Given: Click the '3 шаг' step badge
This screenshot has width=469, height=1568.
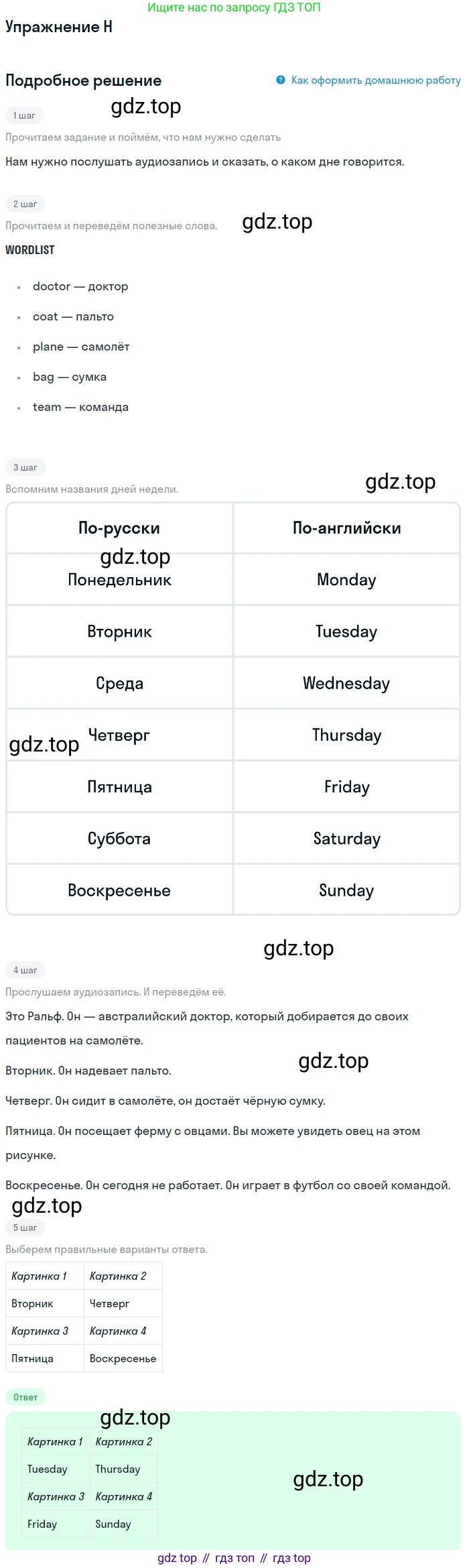Looking at the screenshot, I should click(25, 468).
